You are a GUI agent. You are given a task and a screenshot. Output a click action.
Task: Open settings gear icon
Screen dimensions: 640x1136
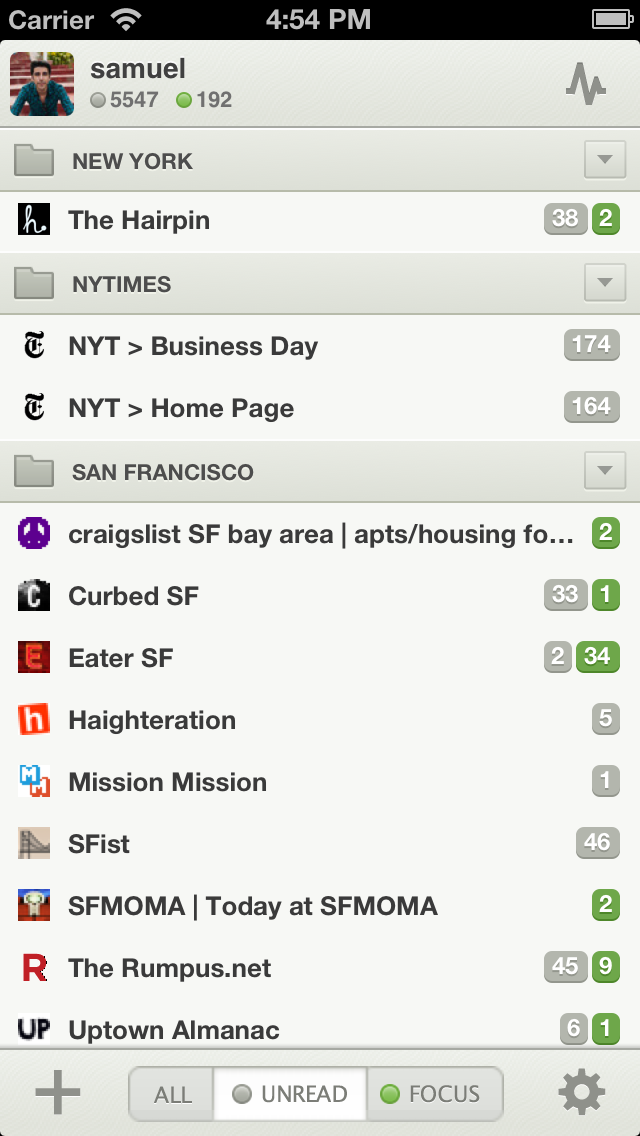click(582, 1092)
